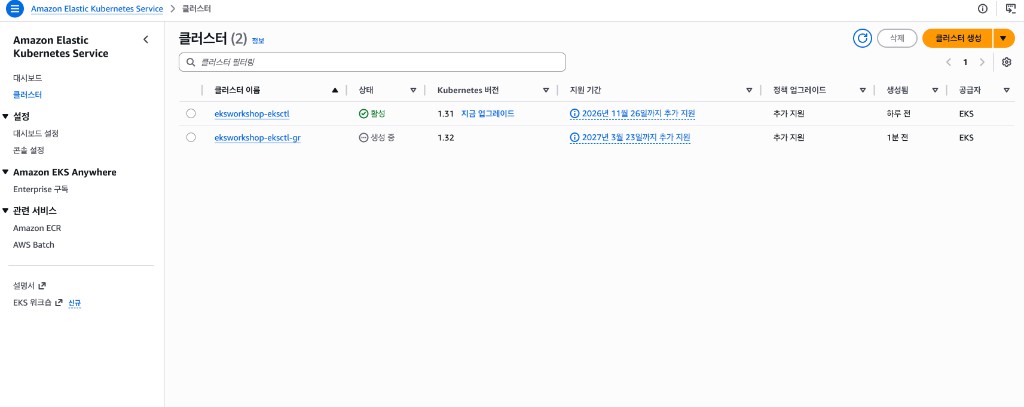Open the eksworkshop-eksctl-gr cluster link

[257, 138]
